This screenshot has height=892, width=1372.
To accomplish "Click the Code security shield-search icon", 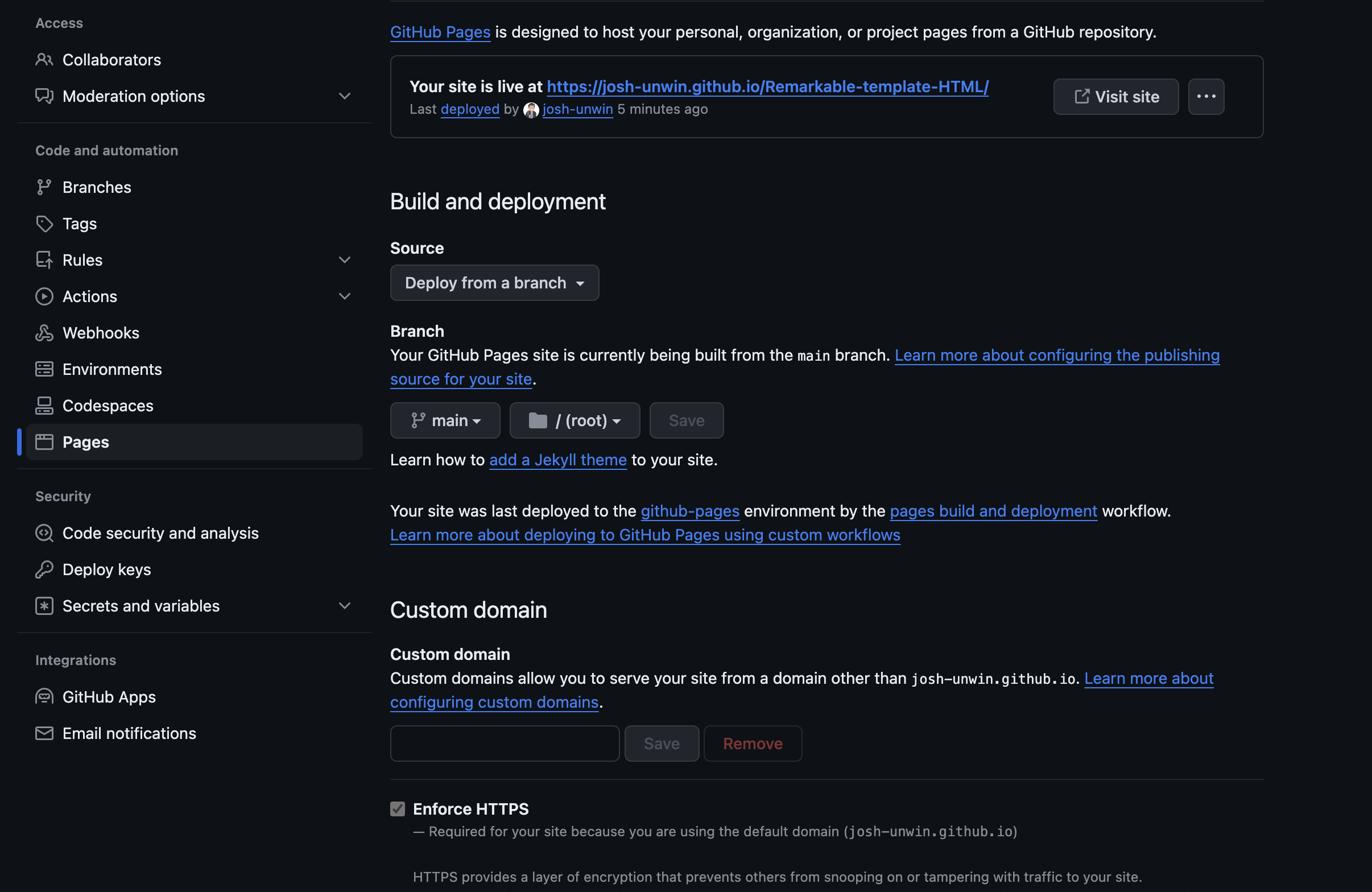I will click(x=44, y=533).
